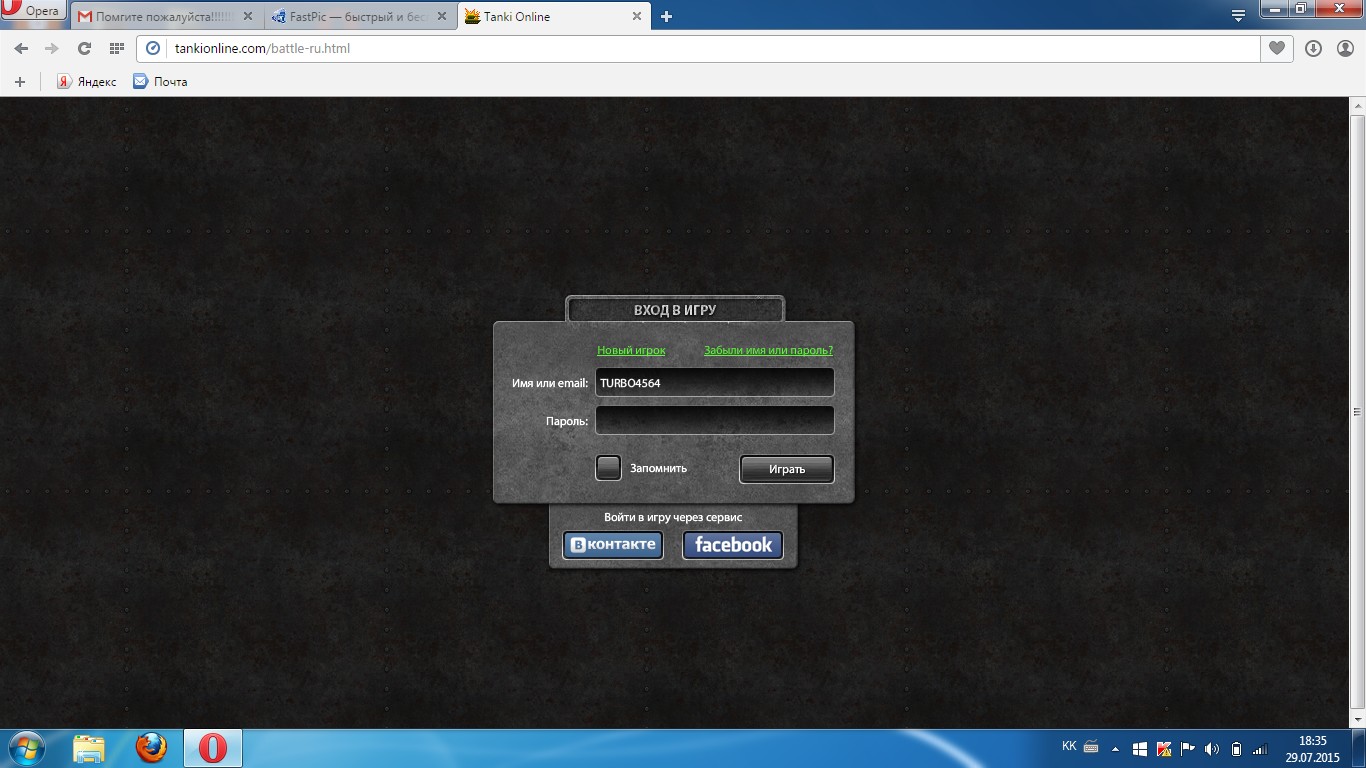The image size is (1366, 768).
Task: Open the Яндекс bookmark
Action: (x=87, y=82)
